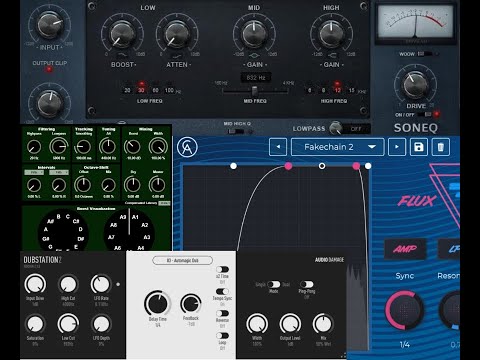The height and width of the screenshot is (360, 480).
Task: Click the High Cut knob in Dubstation
Action: [68, 284]
